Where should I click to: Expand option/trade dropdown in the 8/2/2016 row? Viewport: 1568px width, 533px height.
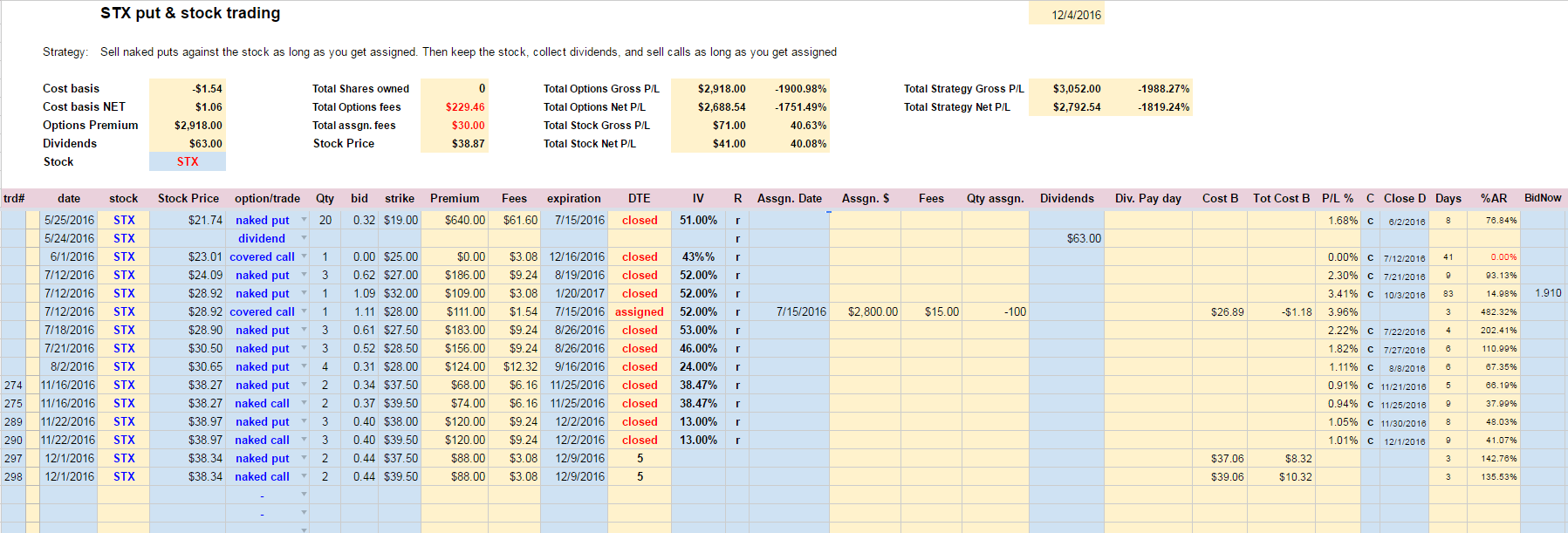tap(304, 366)
